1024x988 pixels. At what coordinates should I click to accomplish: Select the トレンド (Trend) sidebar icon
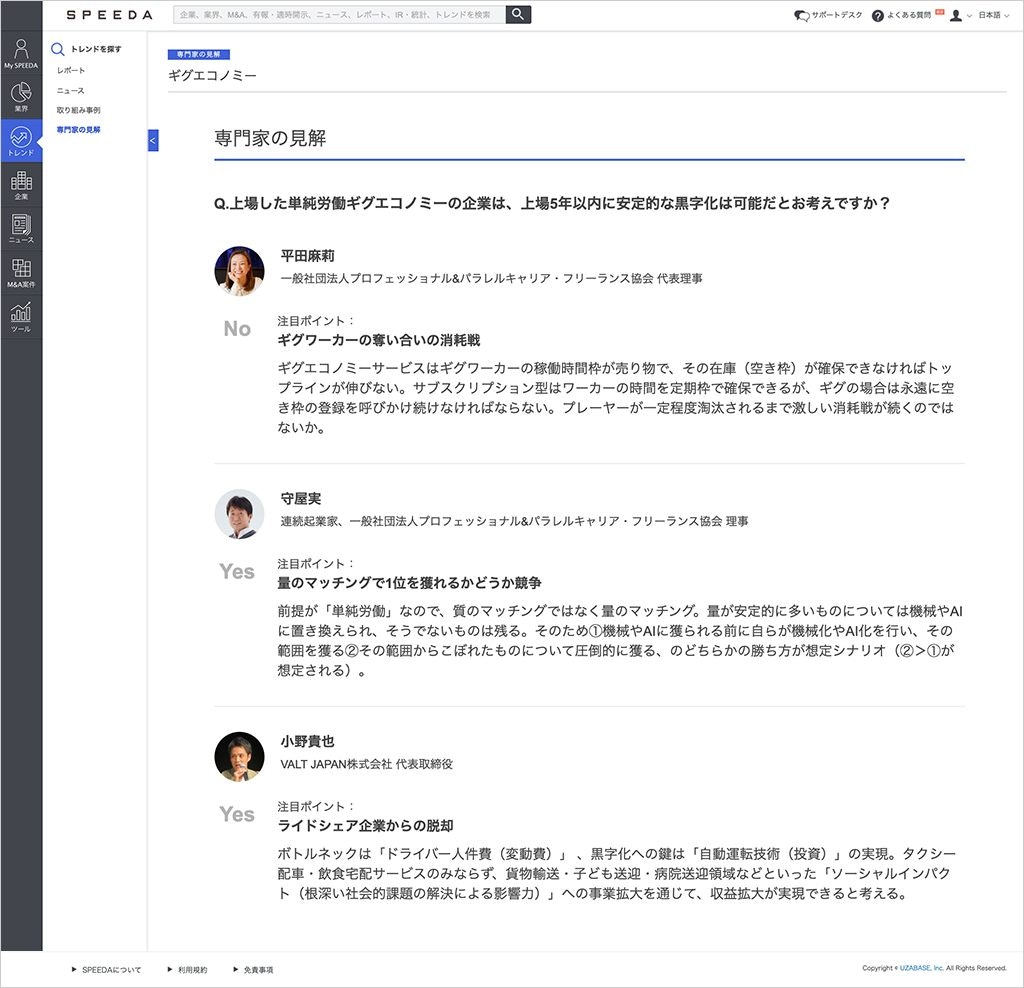click(21, 141)
